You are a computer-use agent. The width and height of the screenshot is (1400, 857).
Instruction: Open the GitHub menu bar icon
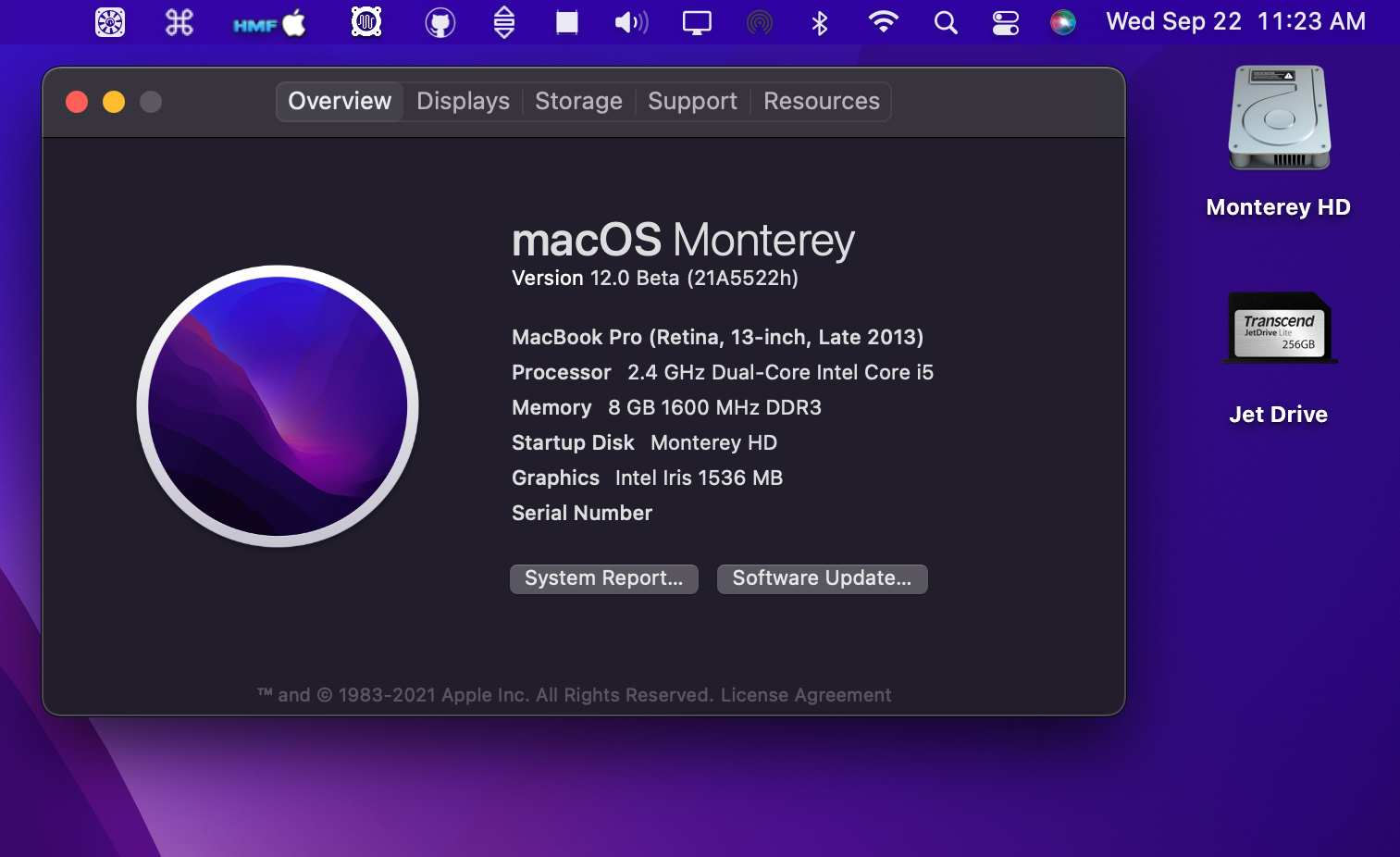pos(440,22)
